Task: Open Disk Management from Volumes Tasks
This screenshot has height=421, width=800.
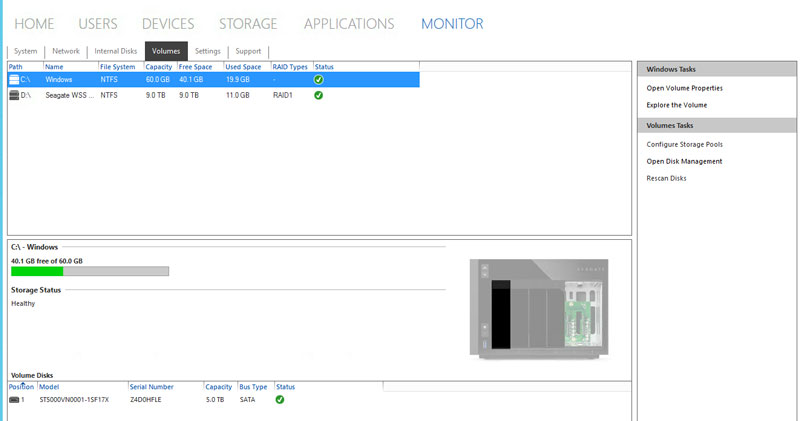Action: click(x=684, y=161)
